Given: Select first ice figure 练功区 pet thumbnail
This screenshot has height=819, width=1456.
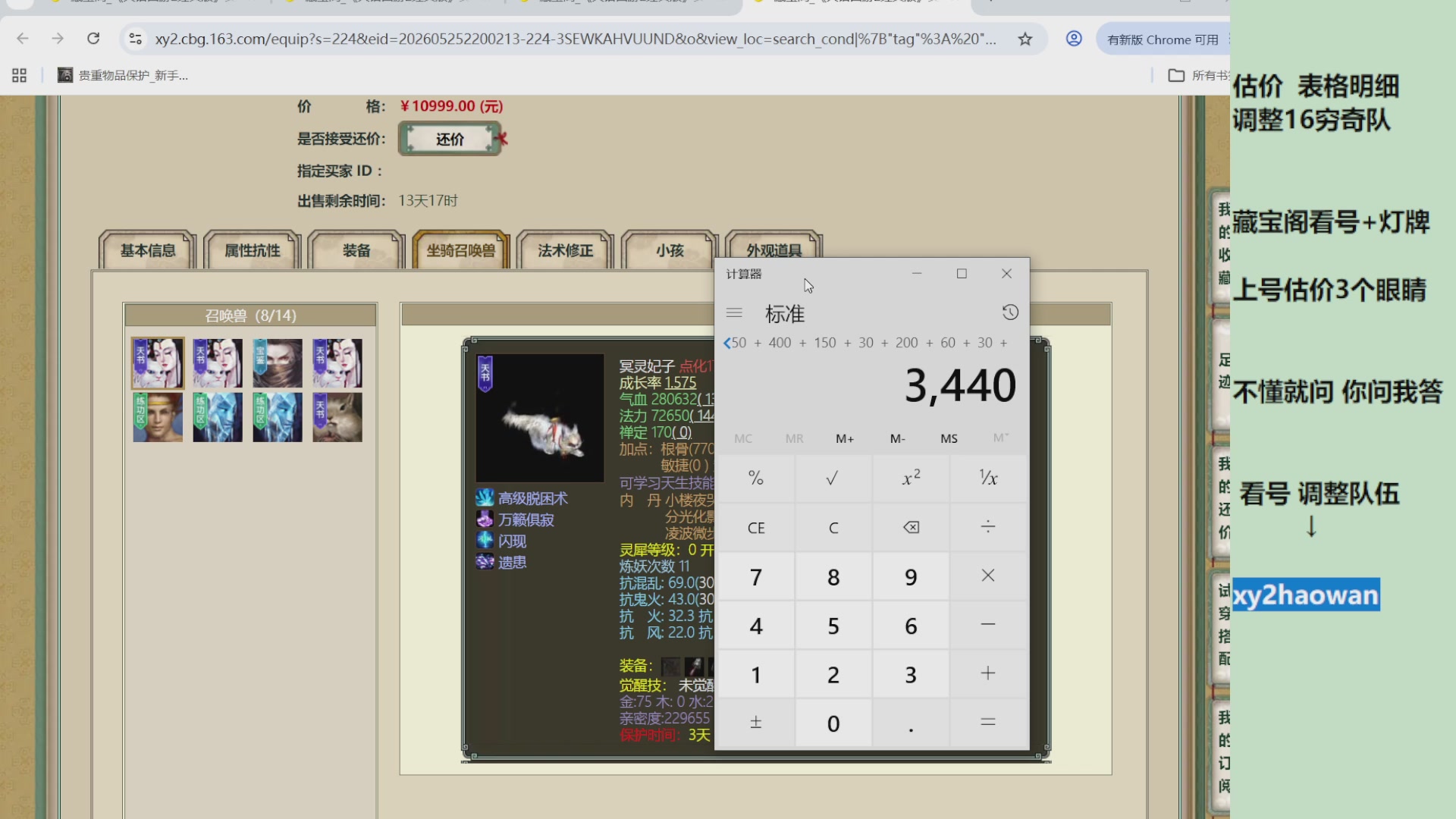Looking at the screenshot, I should point(218,417).
